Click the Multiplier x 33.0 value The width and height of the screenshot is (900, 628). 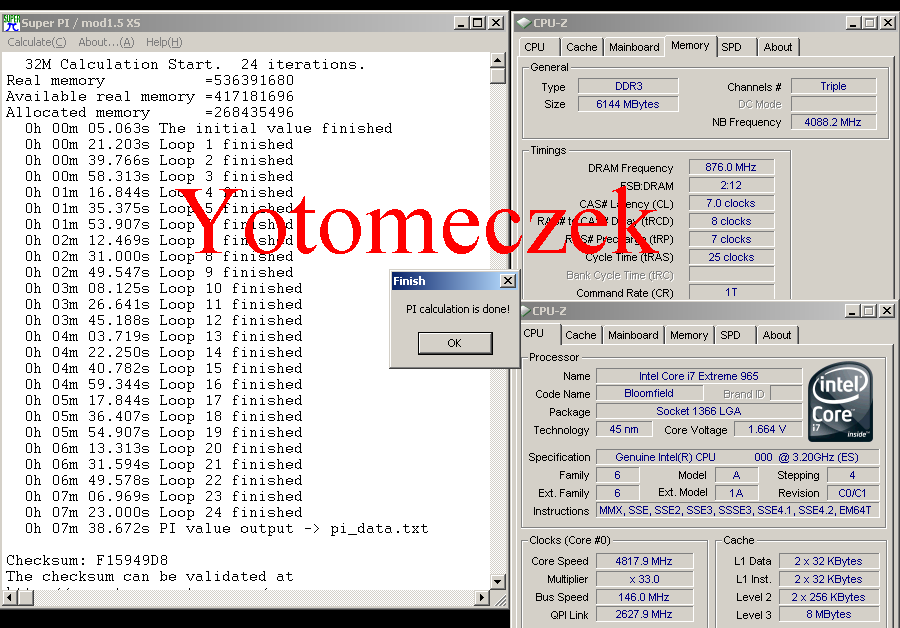tap(644, 579)
